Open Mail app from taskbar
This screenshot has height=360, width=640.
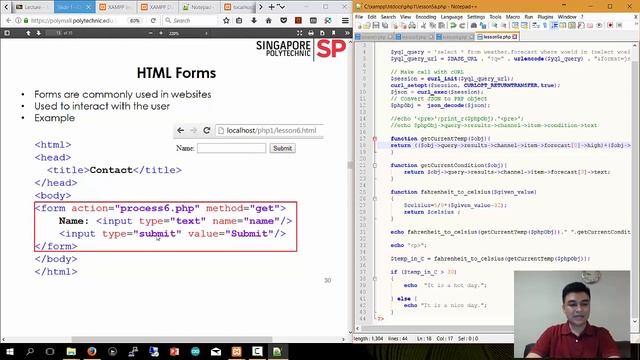click(x=216, y=351)
